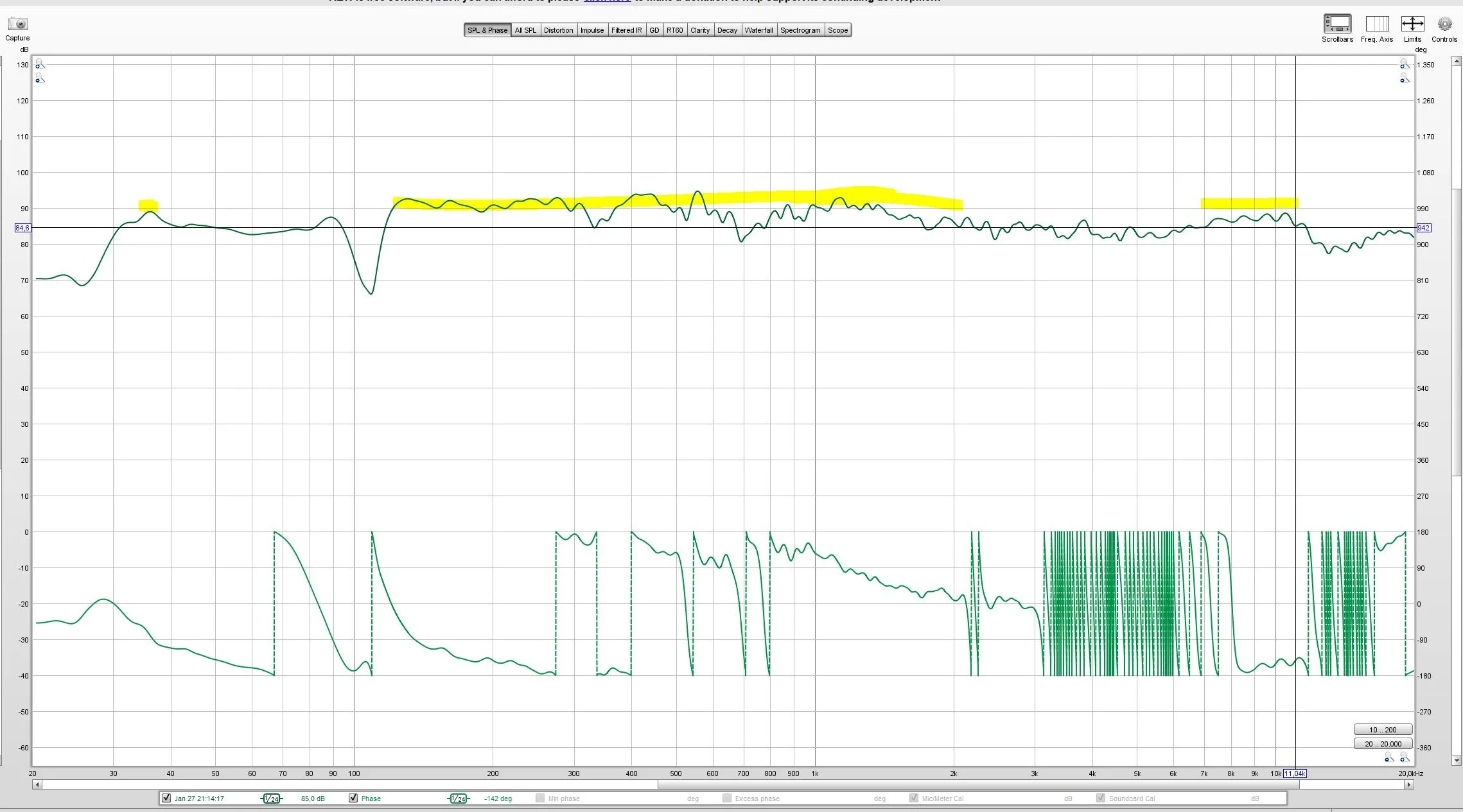Click 1/24 smoothing icon of the SPL trace
Viewport: 1463px width, 812px height.
(x=271, y=799)
